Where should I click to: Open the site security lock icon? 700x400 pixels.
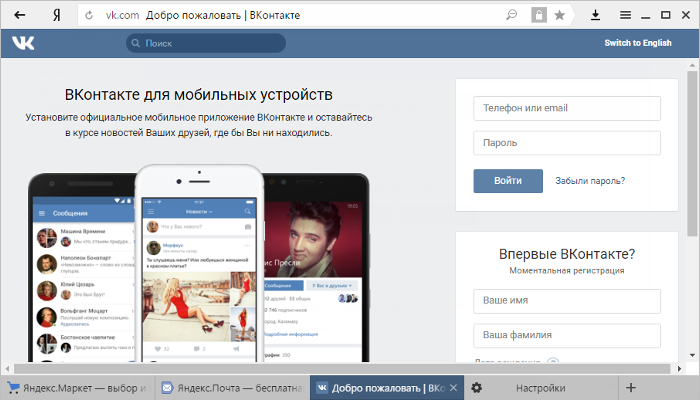point(539,15)
